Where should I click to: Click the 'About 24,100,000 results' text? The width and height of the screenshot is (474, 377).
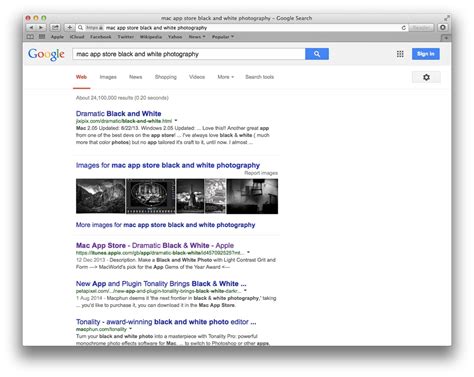coord(122,98)
